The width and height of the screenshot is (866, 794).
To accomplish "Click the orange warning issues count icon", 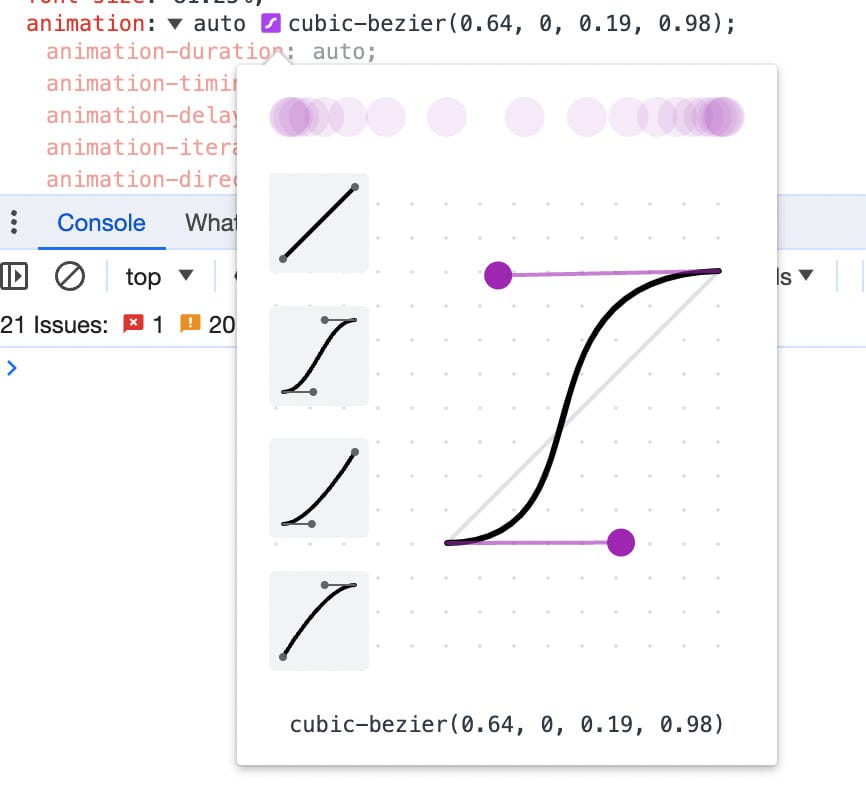I will tap(190, 324).
